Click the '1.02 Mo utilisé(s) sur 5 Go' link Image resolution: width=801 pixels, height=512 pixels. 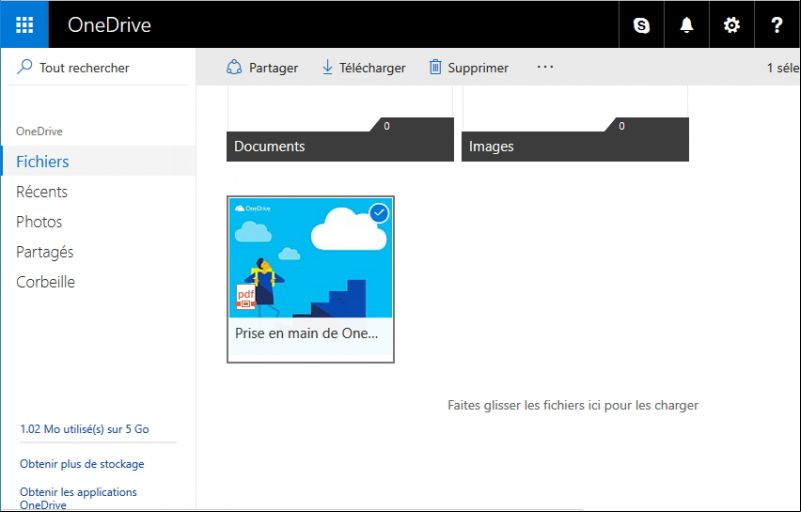point(84,429)
